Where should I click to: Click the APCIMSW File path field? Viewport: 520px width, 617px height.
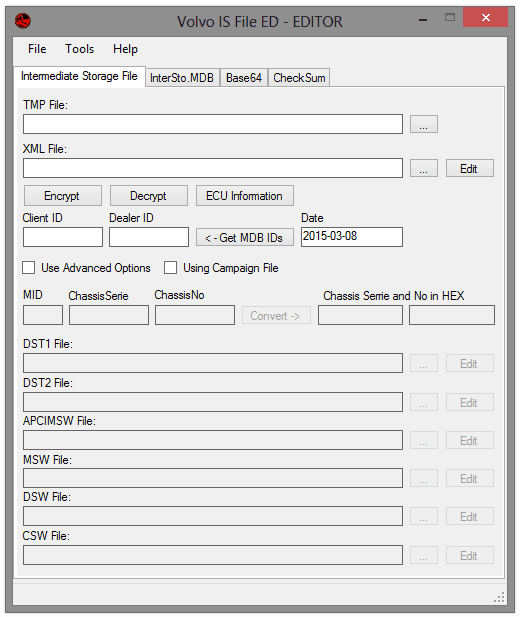click(x=213, y=440)
